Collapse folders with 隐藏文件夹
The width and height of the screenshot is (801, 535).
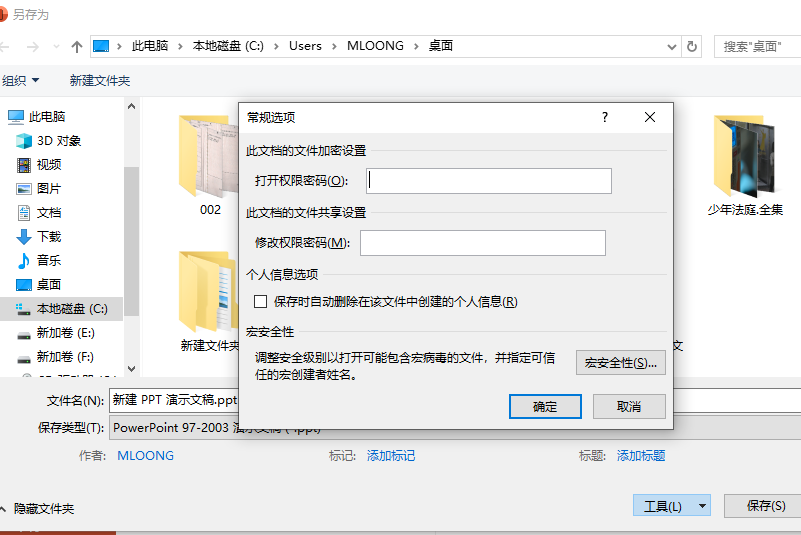(38, 508)
